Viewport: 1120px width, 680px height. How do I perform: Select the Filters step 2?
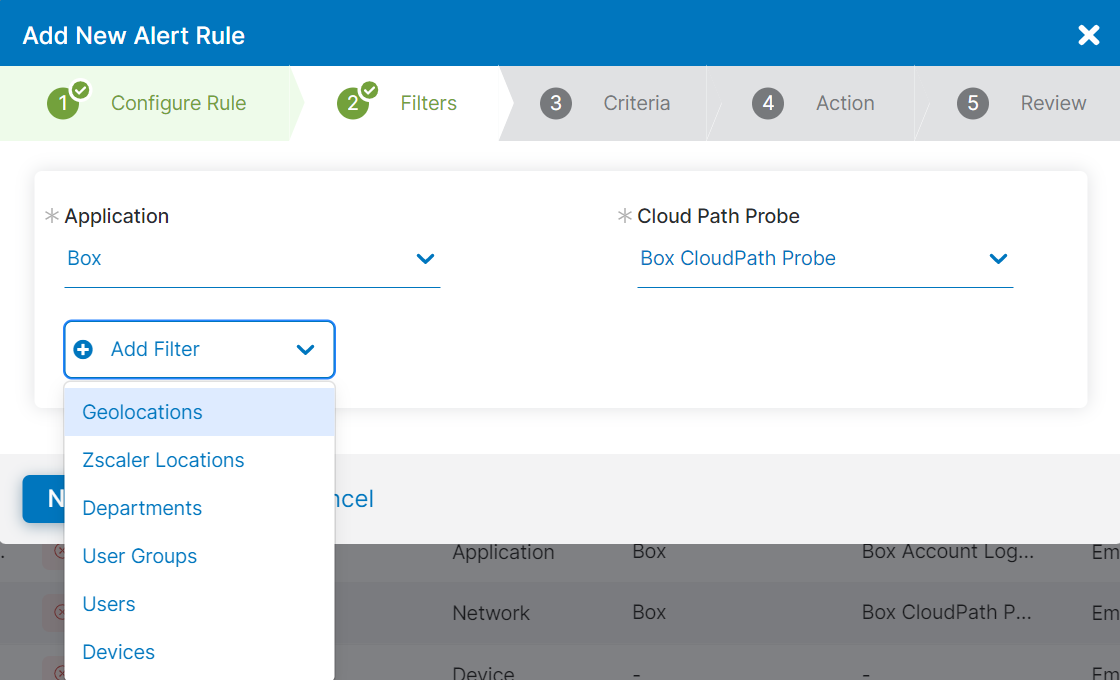(x=427, y=103)
